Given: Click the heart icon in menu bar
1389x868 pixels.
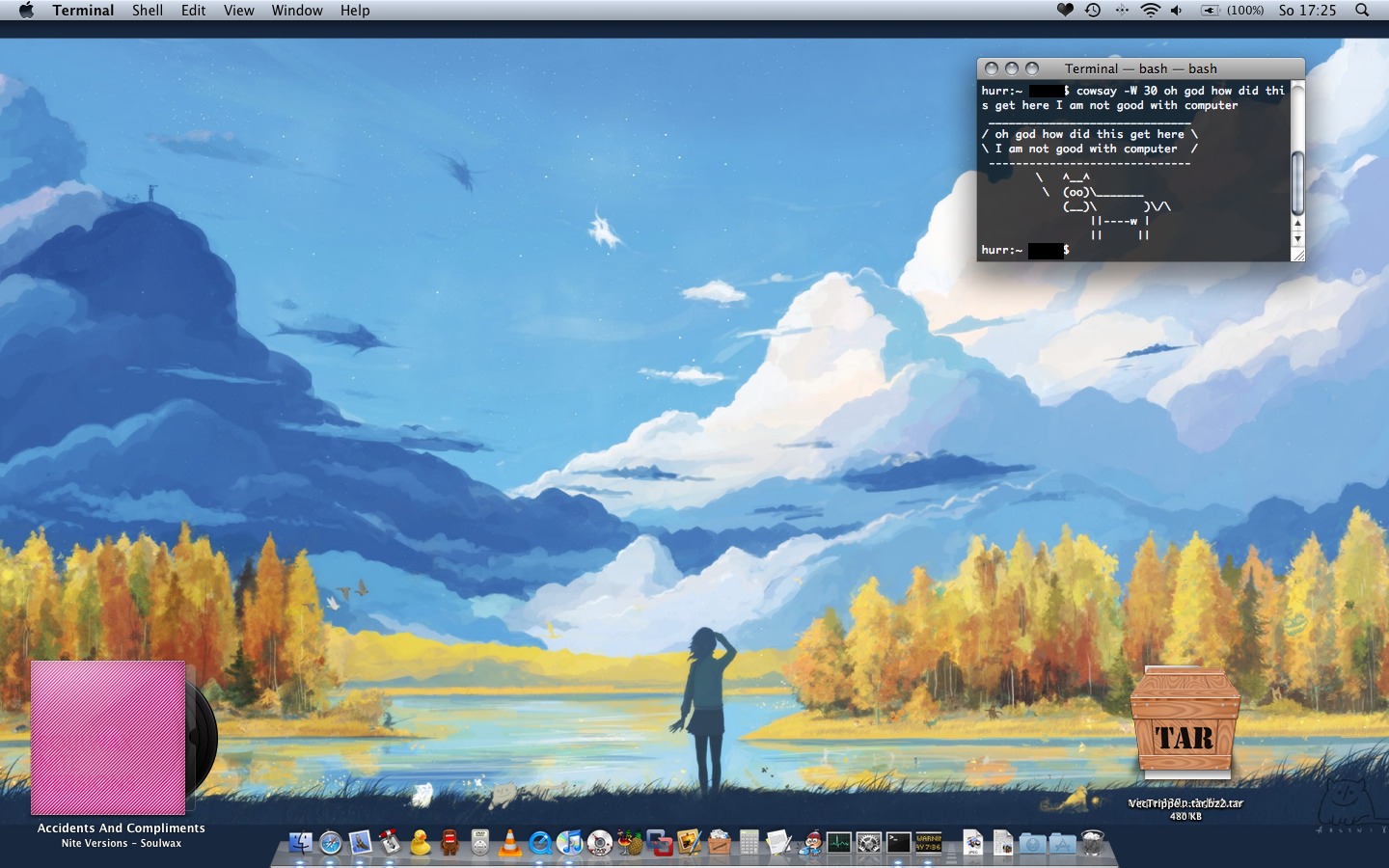Looking at the screenshot, I should point(1065,11).
